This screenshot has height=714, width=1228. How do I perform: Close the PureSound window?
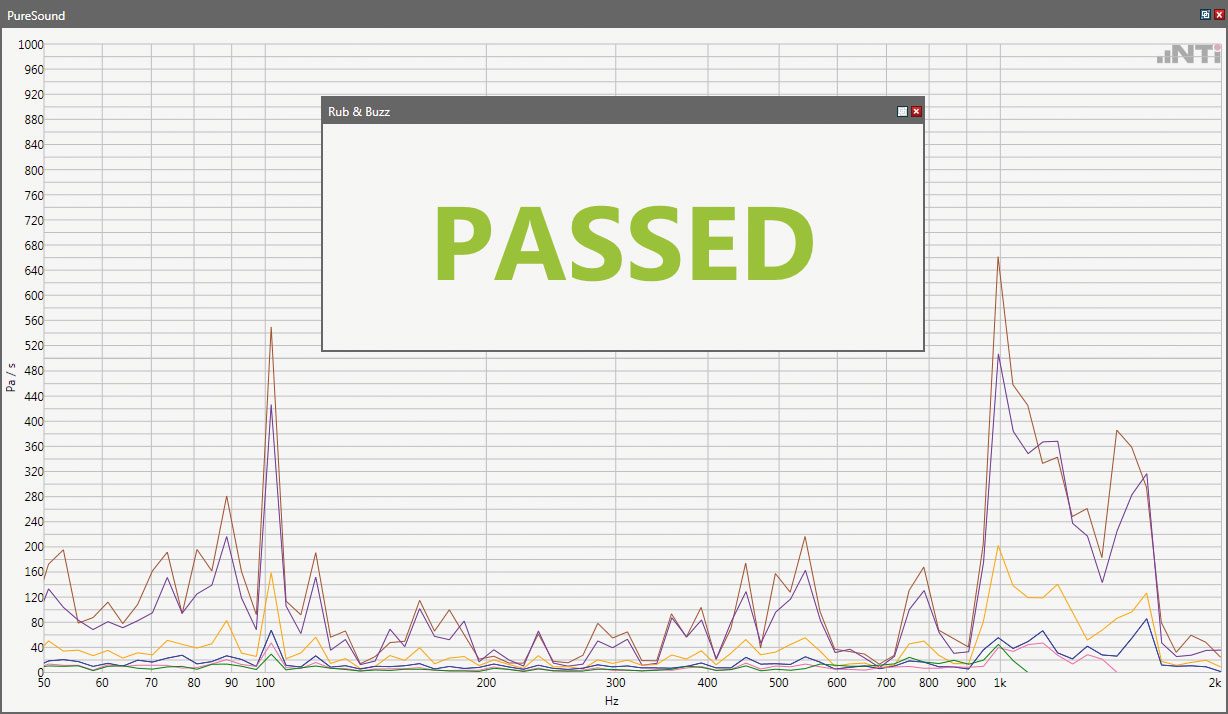tap(1218, 15)
